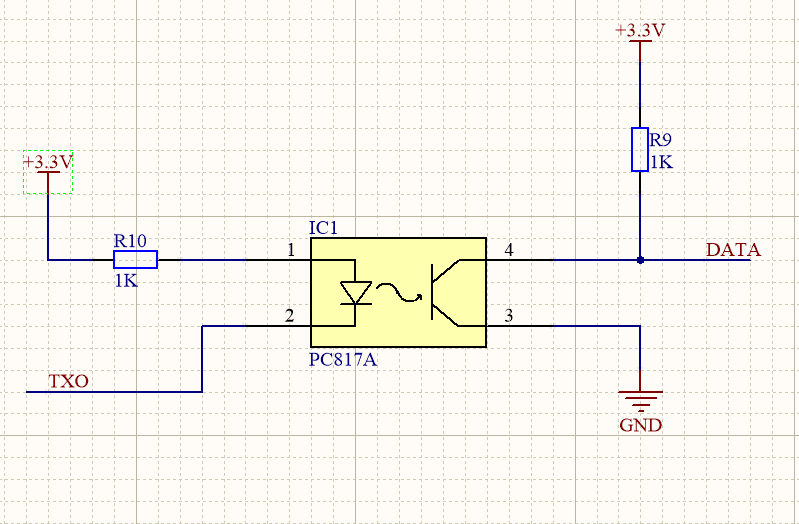
Task: Click the junction dot on the DATA line
Action: point(640,260)
